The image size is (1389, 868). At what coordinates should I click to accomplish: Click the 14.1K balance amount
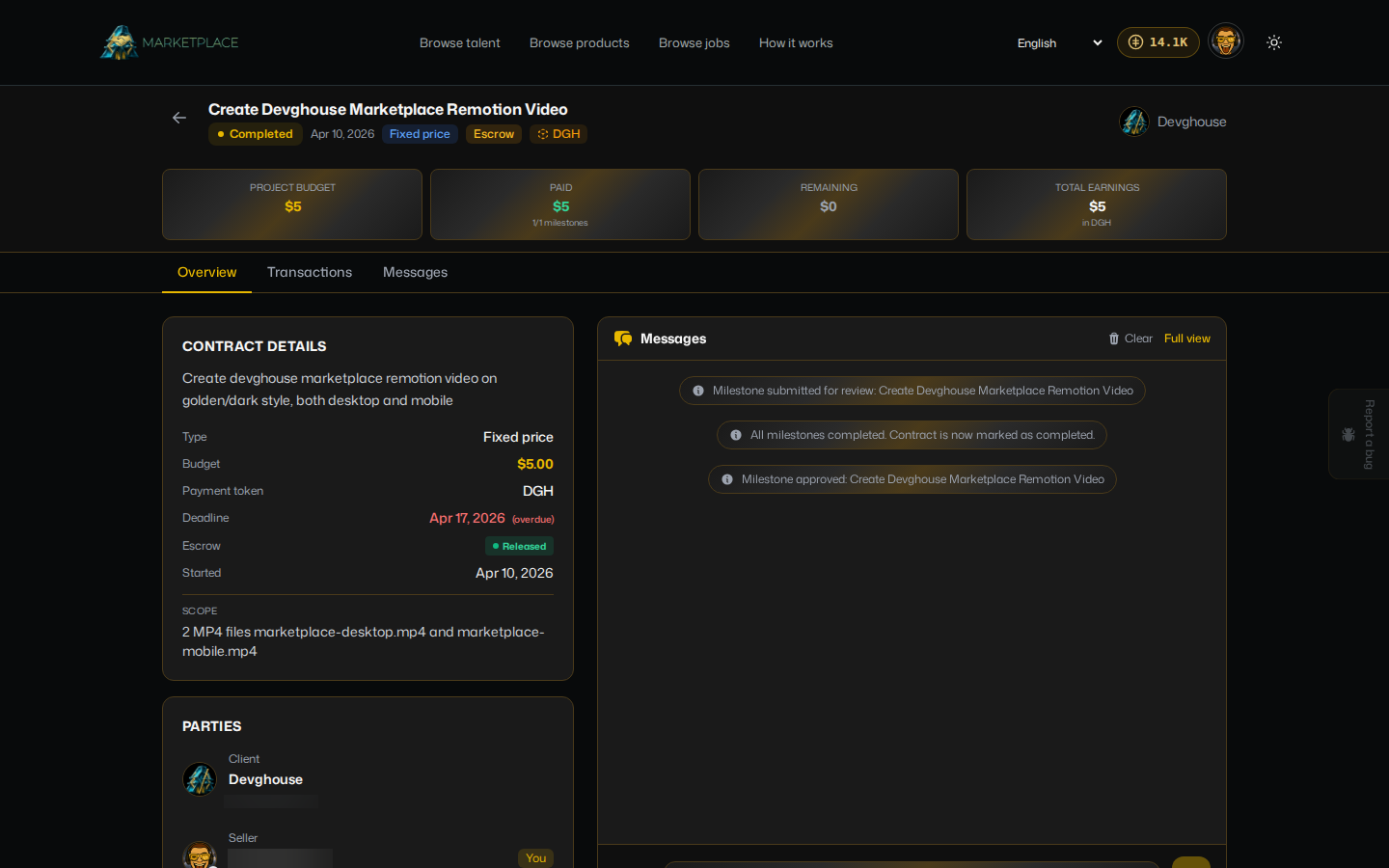[x=1168, y=42]
